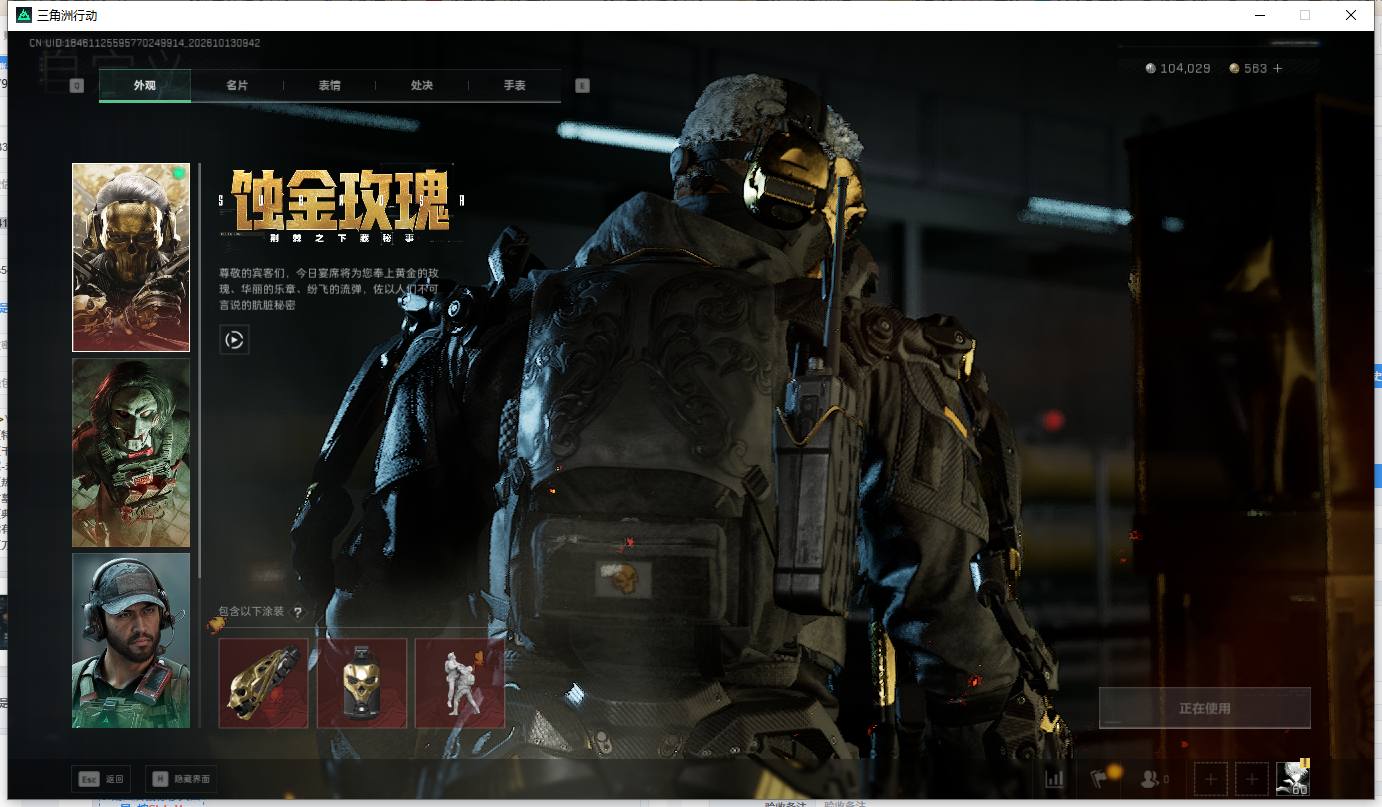This screenshot has width=1382, height=807.
Task: Switch to the 外观 appearance tab
Action: coord(145,86)
